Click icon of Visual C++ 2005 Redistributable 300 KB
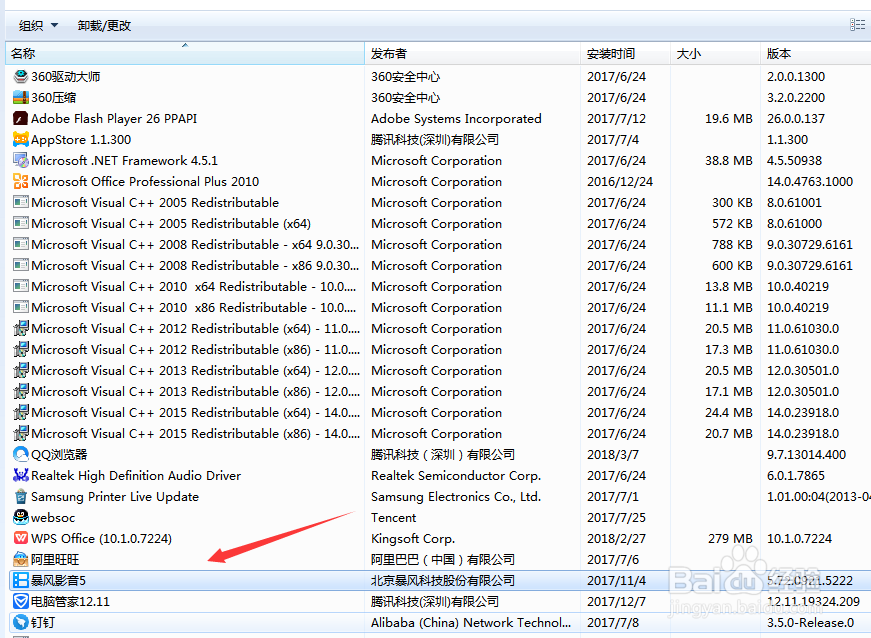 point(21,203)
